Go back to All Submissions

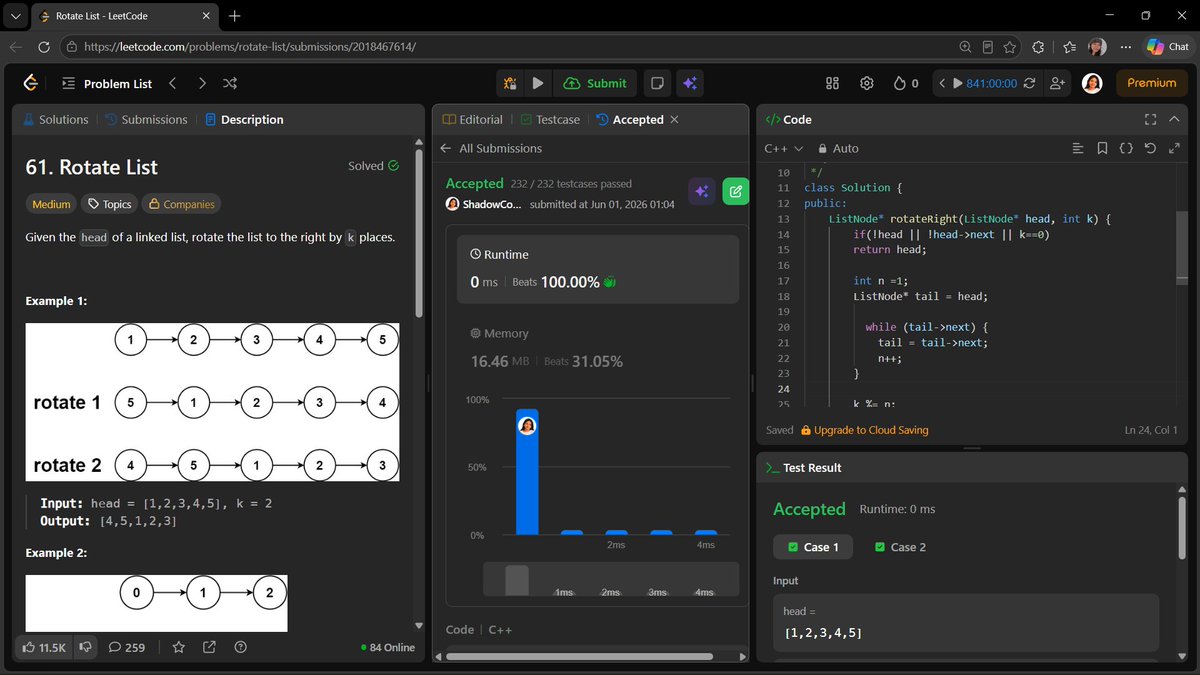tap(491, 148)
